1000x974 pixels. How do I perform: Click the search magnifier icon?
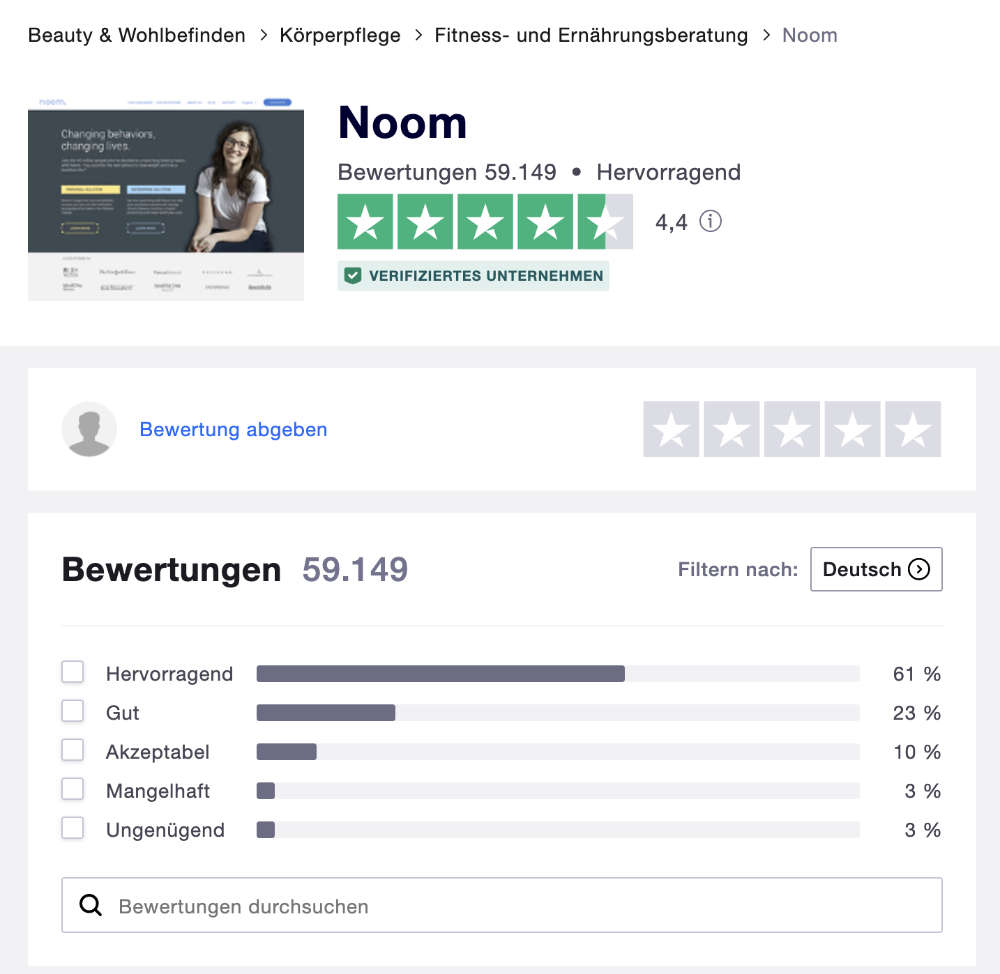click(91, 905)
